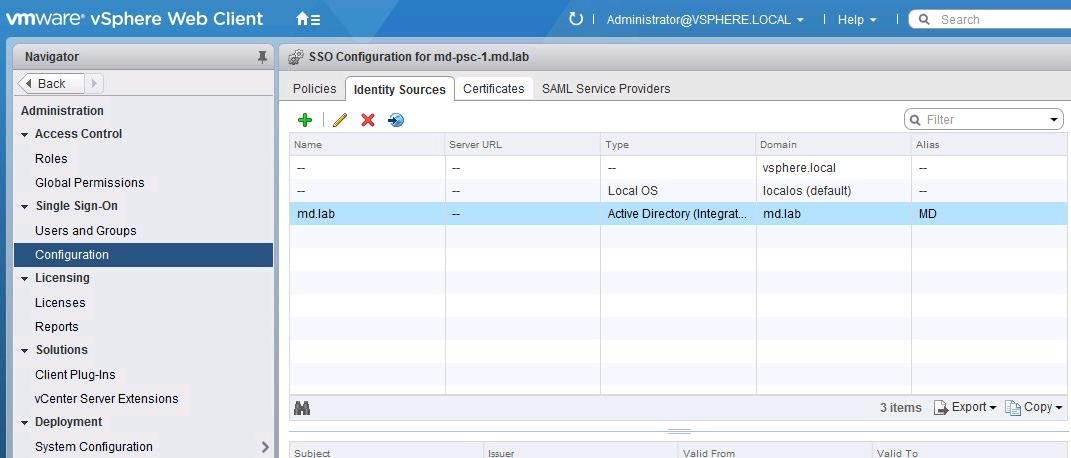Click the home menu icon in header
1071x458 pixels.
(x=308, y=19)
